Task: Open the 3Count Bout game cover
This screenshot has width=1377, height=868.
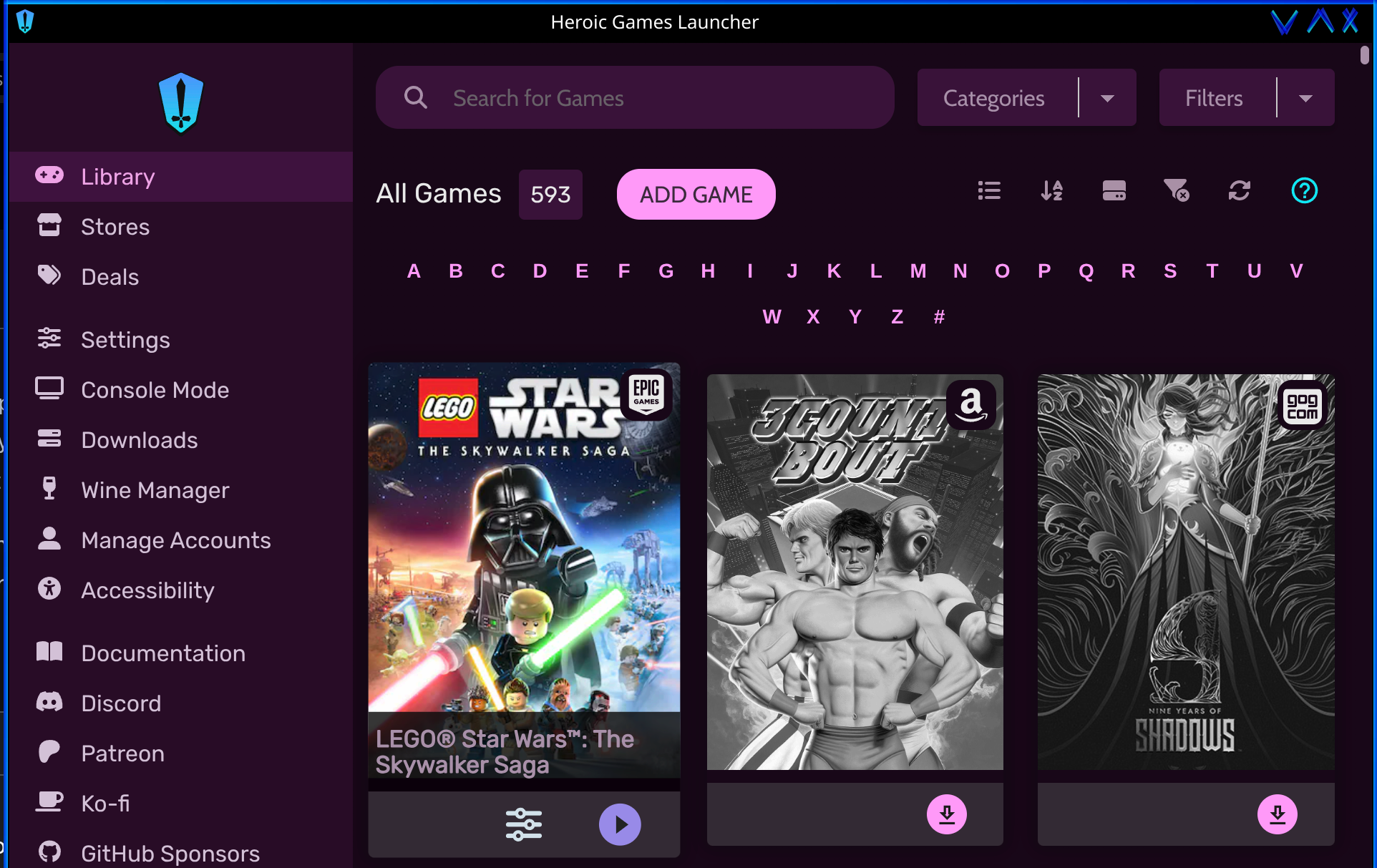Action: coord(855,572)
